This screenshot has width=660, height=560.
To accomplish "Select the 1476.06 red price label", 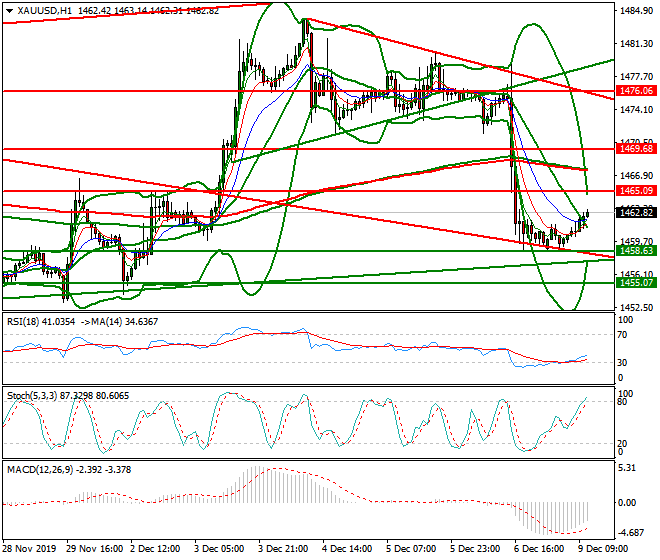I will [636, 91].
